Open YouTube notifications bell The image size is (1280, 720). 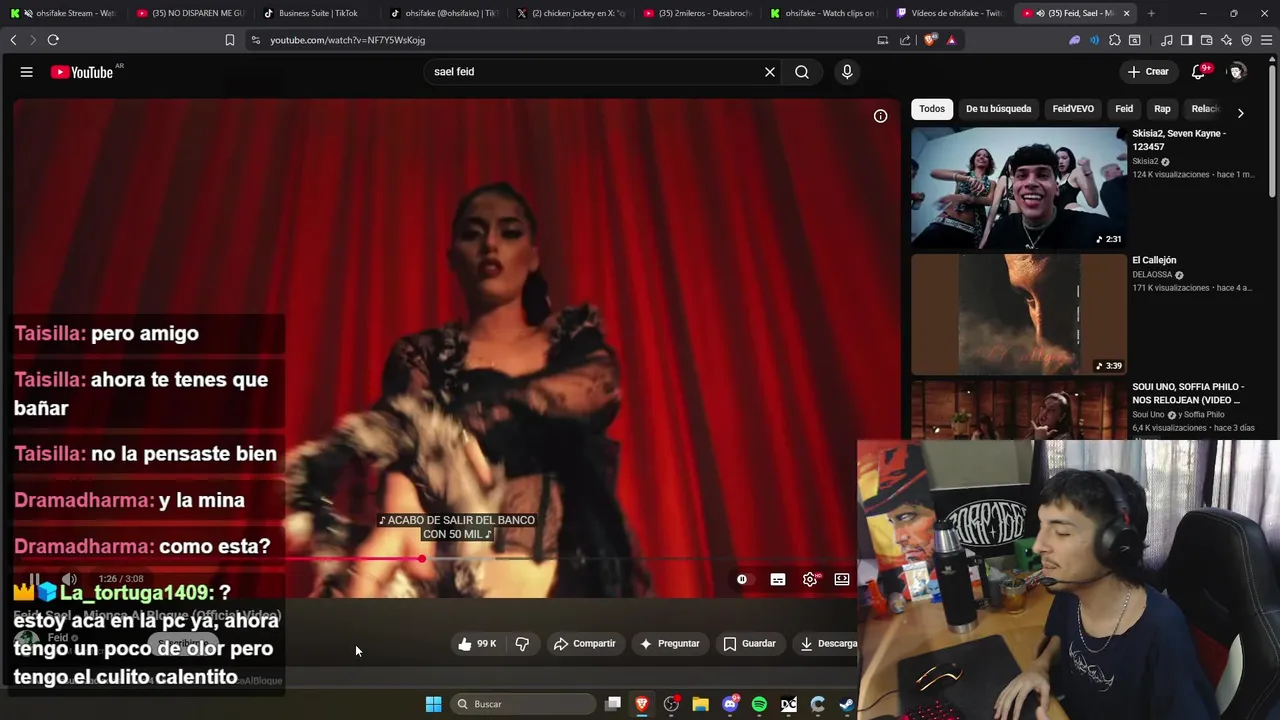coord(1198,72)
